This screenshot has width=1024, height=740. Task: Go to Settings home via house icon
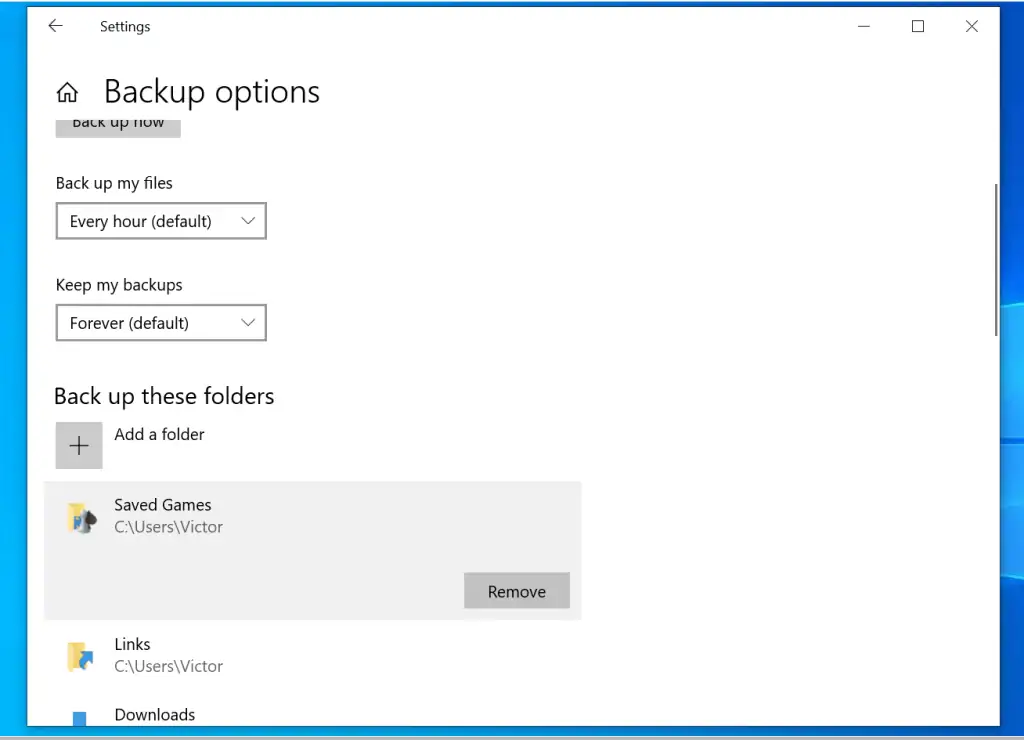point(67,93)
